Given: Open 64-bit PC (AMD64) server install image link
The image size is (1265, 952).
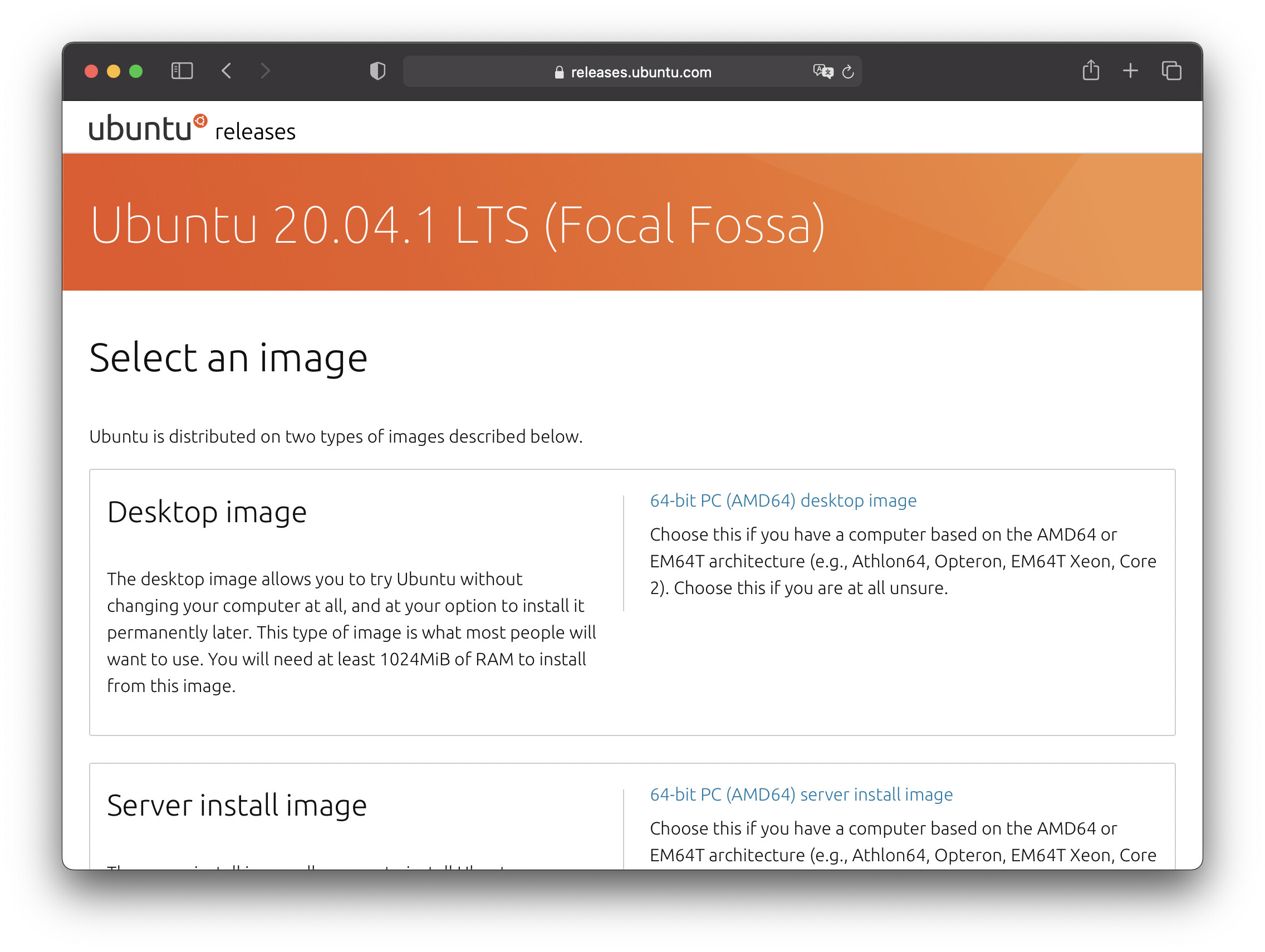Looking at the screenshot, I should pyautogui.click(x=801, y=794).
